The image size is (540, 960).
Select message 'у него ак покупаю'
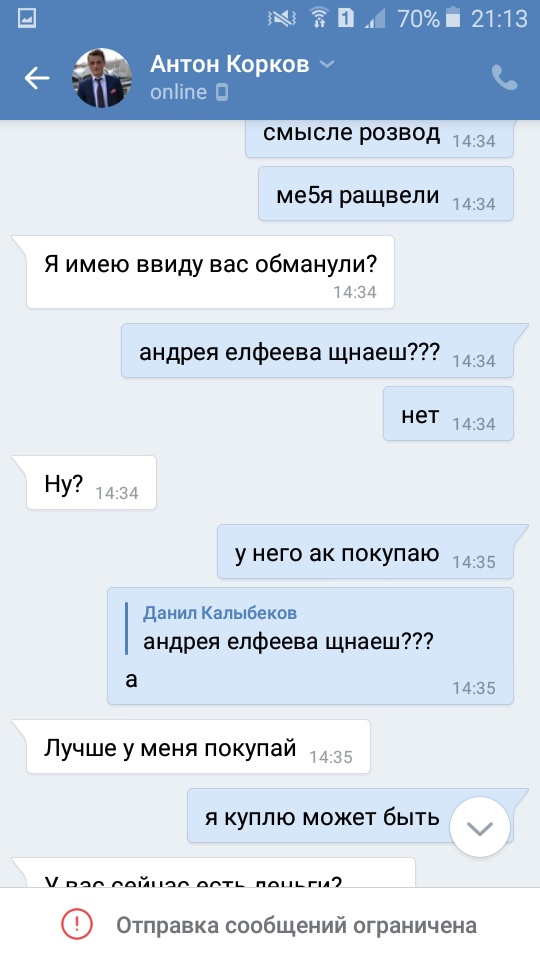[x=366, y=552]
